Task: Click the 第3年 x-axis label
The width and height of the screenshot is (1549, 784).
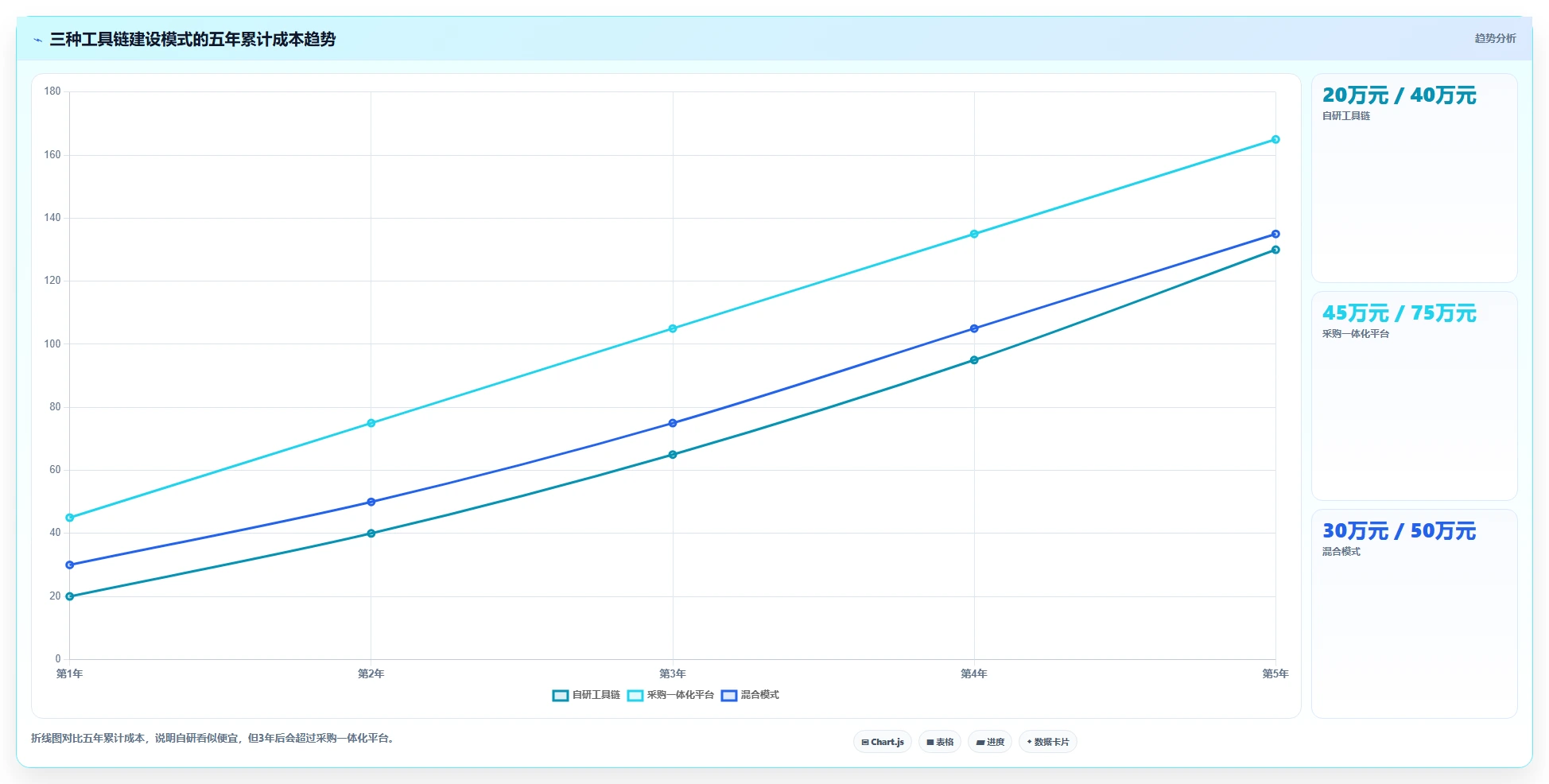Action: pos(673,673)
